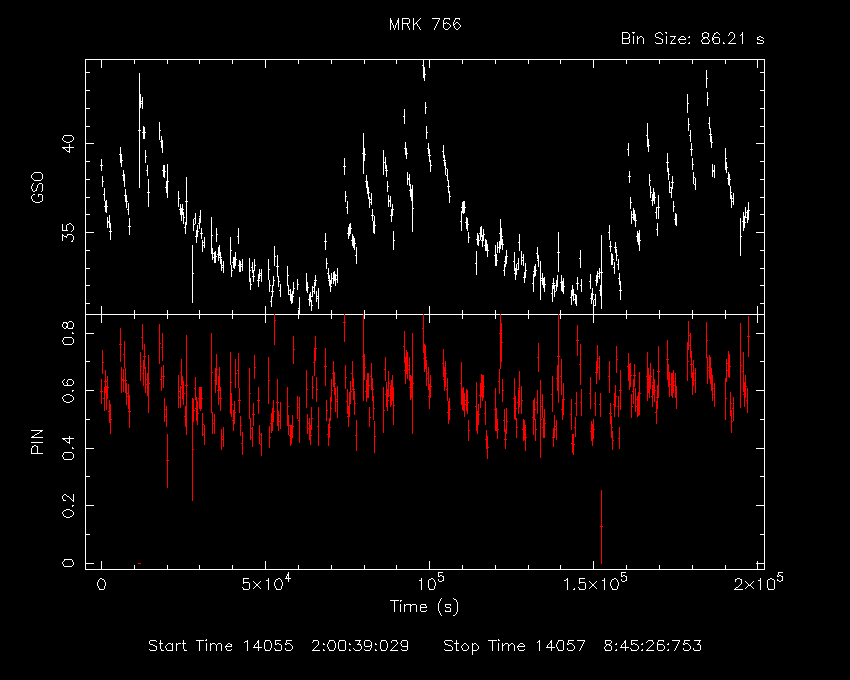Click x-axis tick label 1.5×10^5
The height and width of the screenshot is (680, 850).
pos(595,582)
